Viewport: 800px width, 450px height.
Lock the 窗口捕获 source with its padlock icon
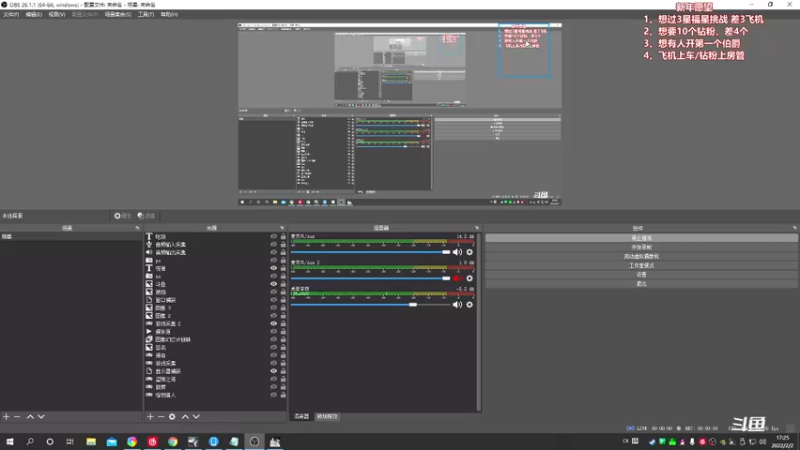pos(283,300)
